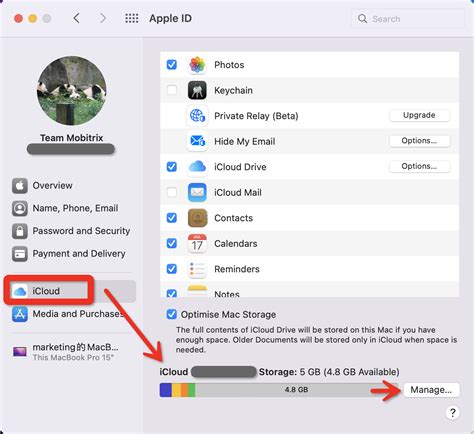
Task: Click the yellow segment of storage bar
Action: [x=176, y=390]
